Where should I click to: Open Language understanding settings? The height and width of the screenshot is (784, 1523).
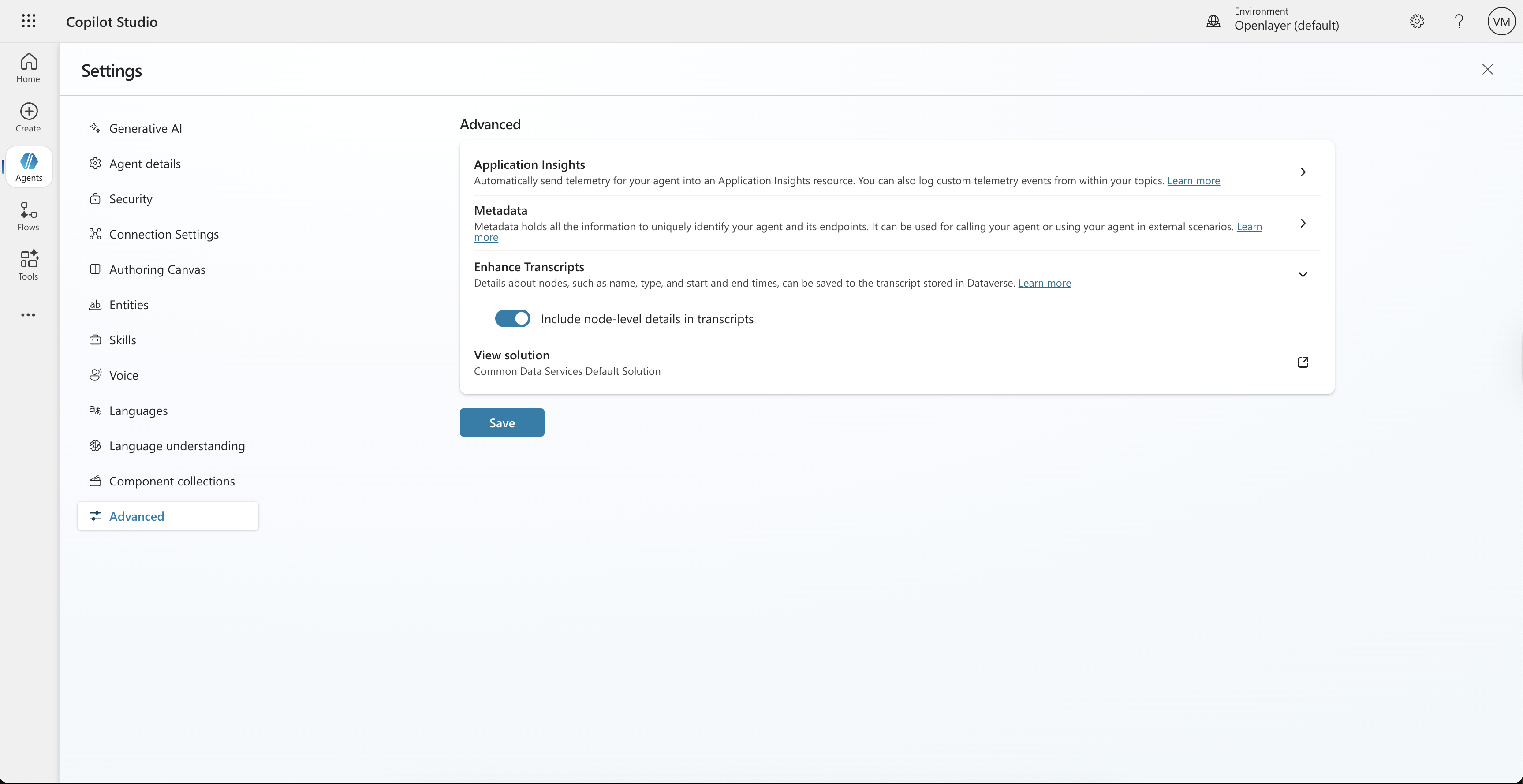[x=177, y=446]
